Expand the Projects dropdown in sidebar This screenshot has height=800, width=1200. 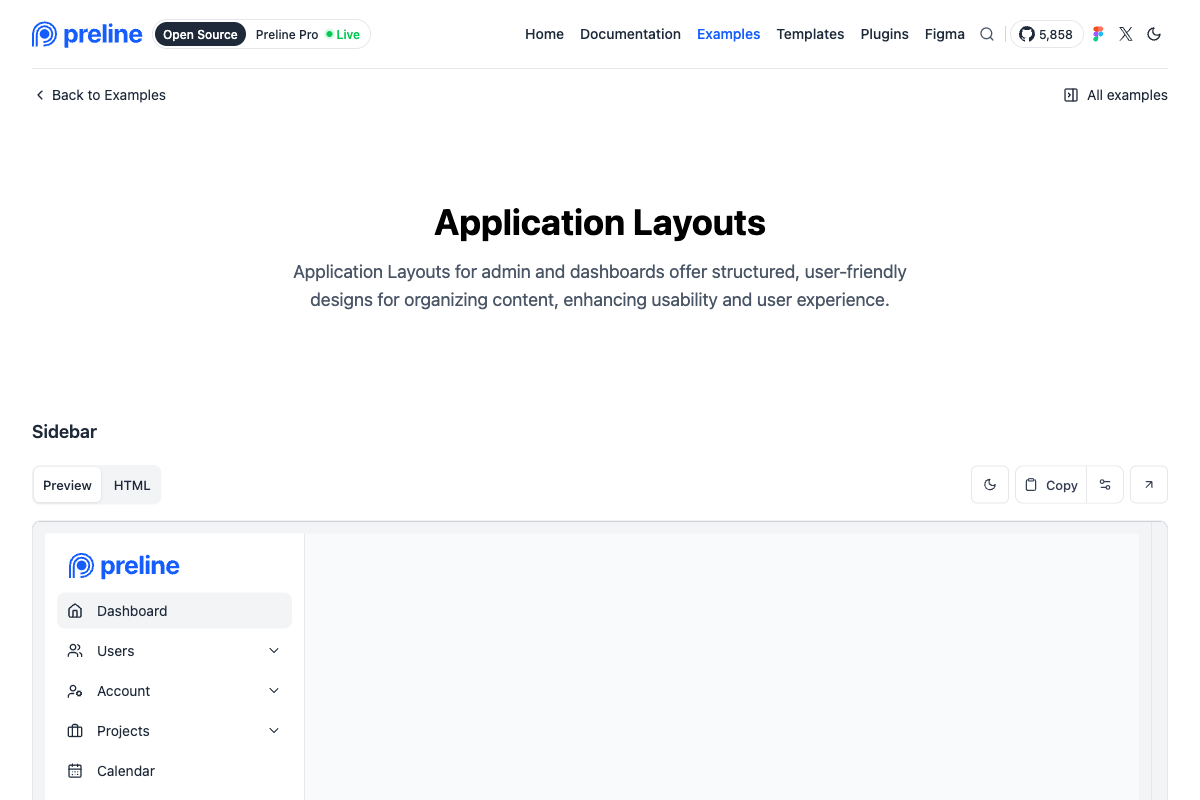(273, 730)
